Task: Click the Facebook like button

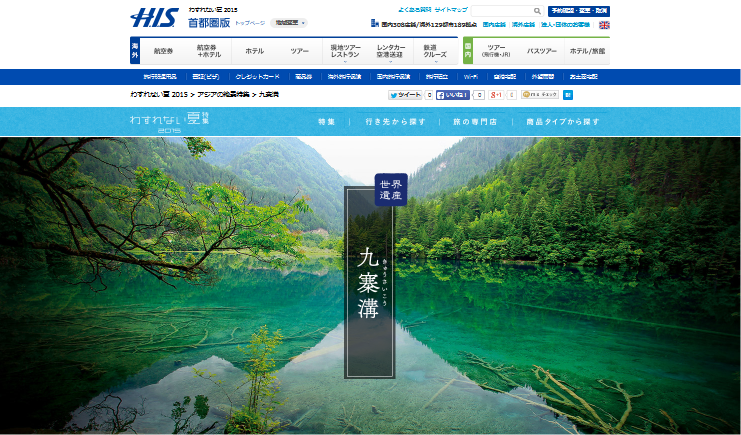Action: click(453, 95)
